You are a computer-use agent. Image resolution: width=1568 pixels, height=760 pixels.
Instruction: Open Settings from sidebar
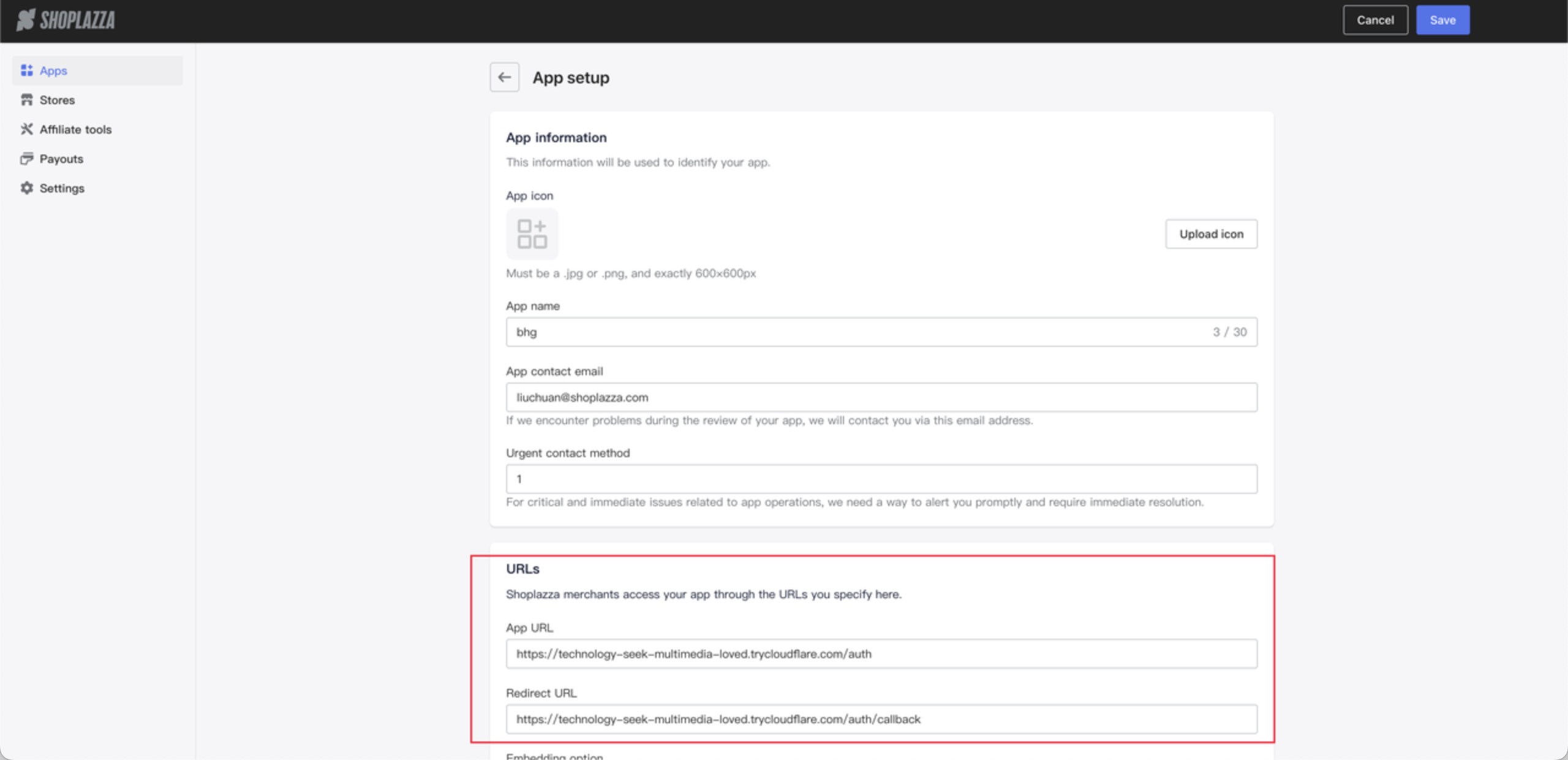(62, 188)
